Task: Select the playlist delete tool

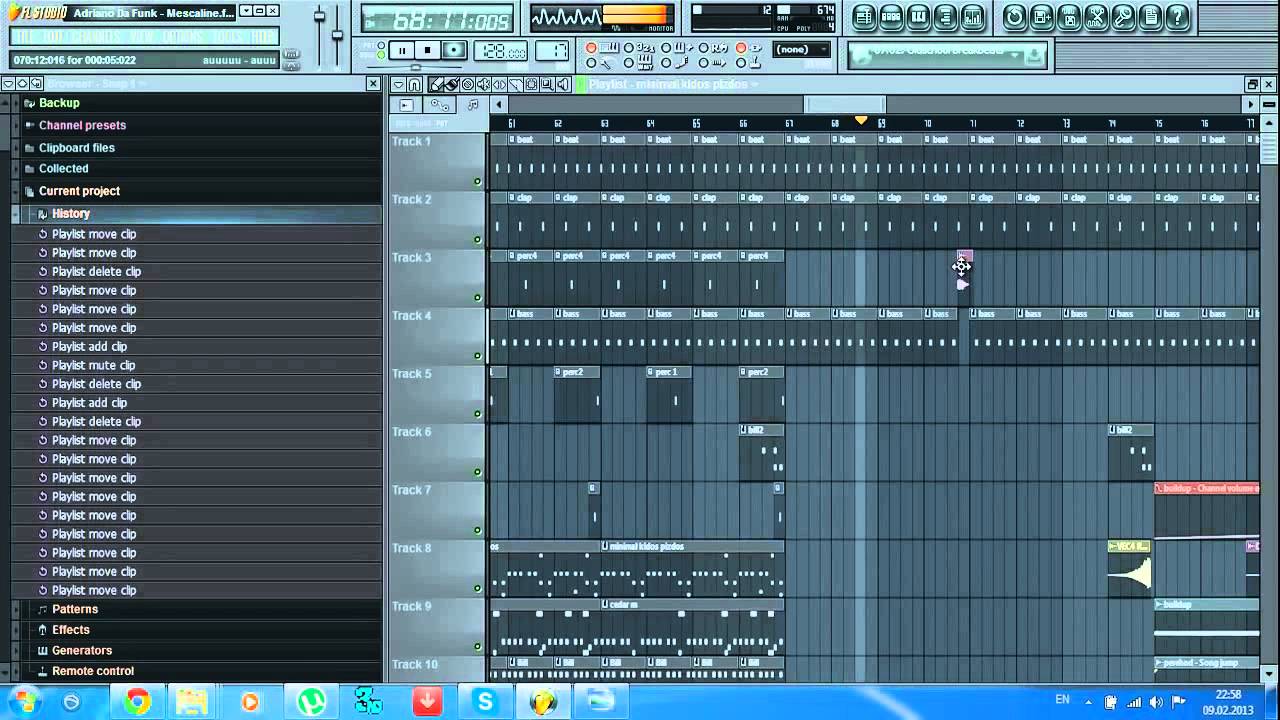Action: pyautogui.click(x=469, y=85)
